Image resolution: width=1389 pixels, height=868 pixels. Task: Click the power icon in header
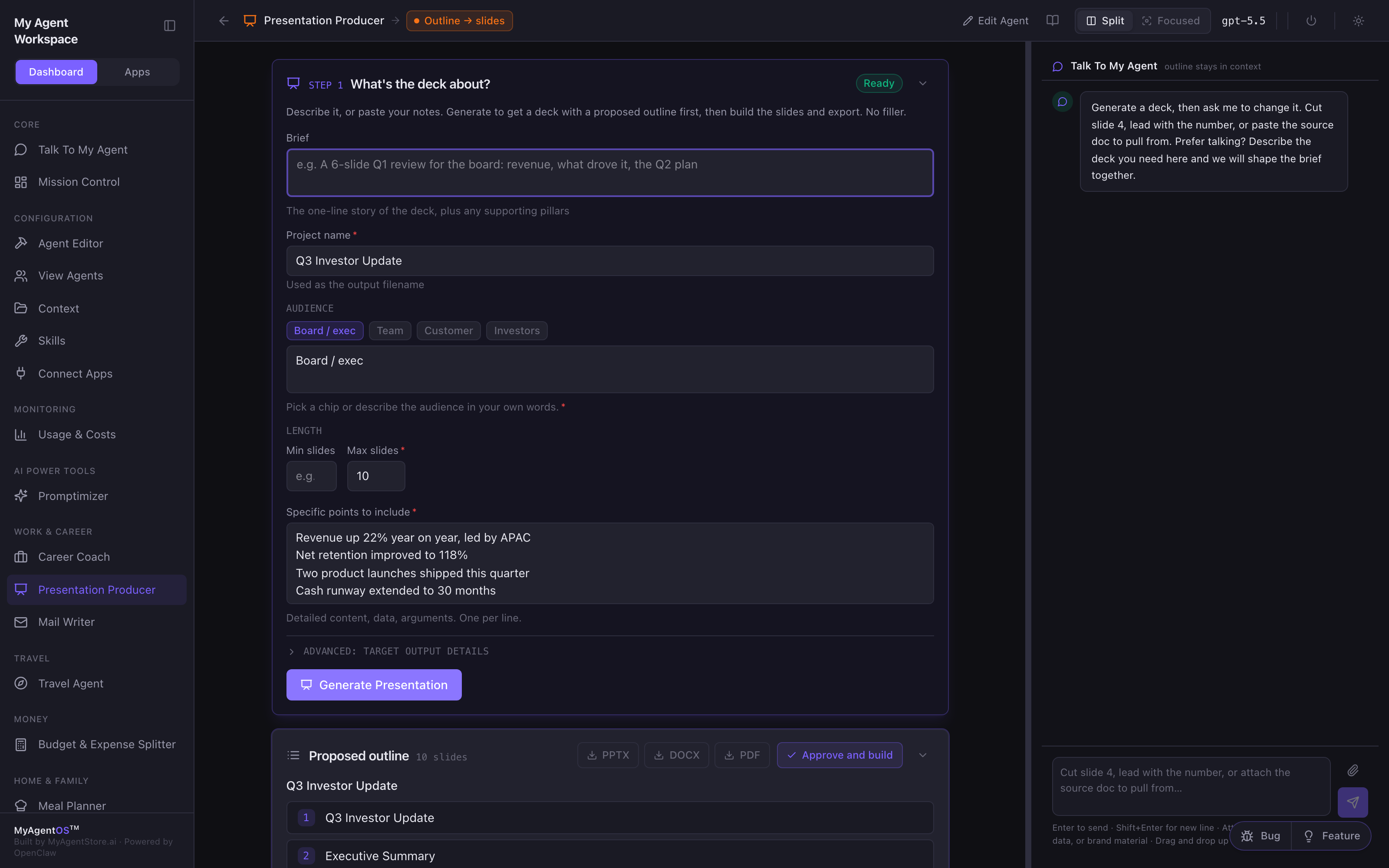1311,21
